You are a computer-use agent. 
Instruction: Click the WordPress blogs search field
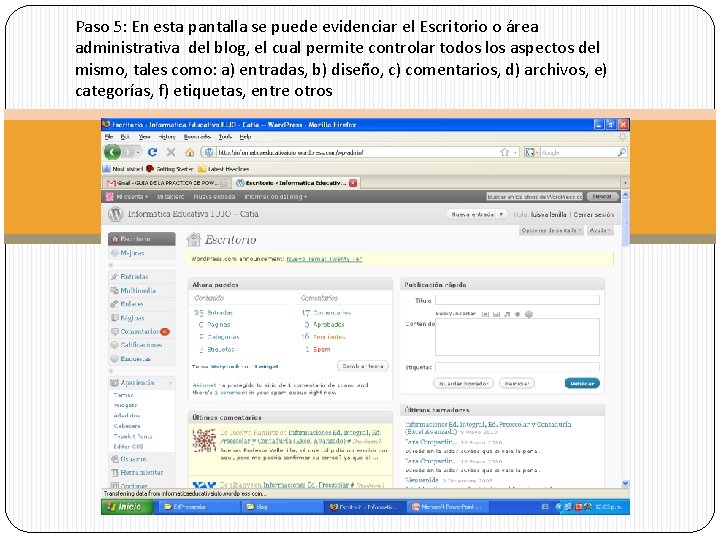click(x=534, y=197)
